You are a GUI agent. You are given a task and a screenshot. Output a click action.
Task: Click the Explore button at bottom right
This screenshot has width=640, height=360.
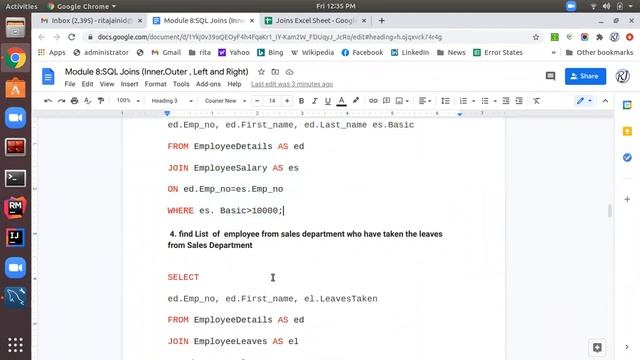coord(597,347)
